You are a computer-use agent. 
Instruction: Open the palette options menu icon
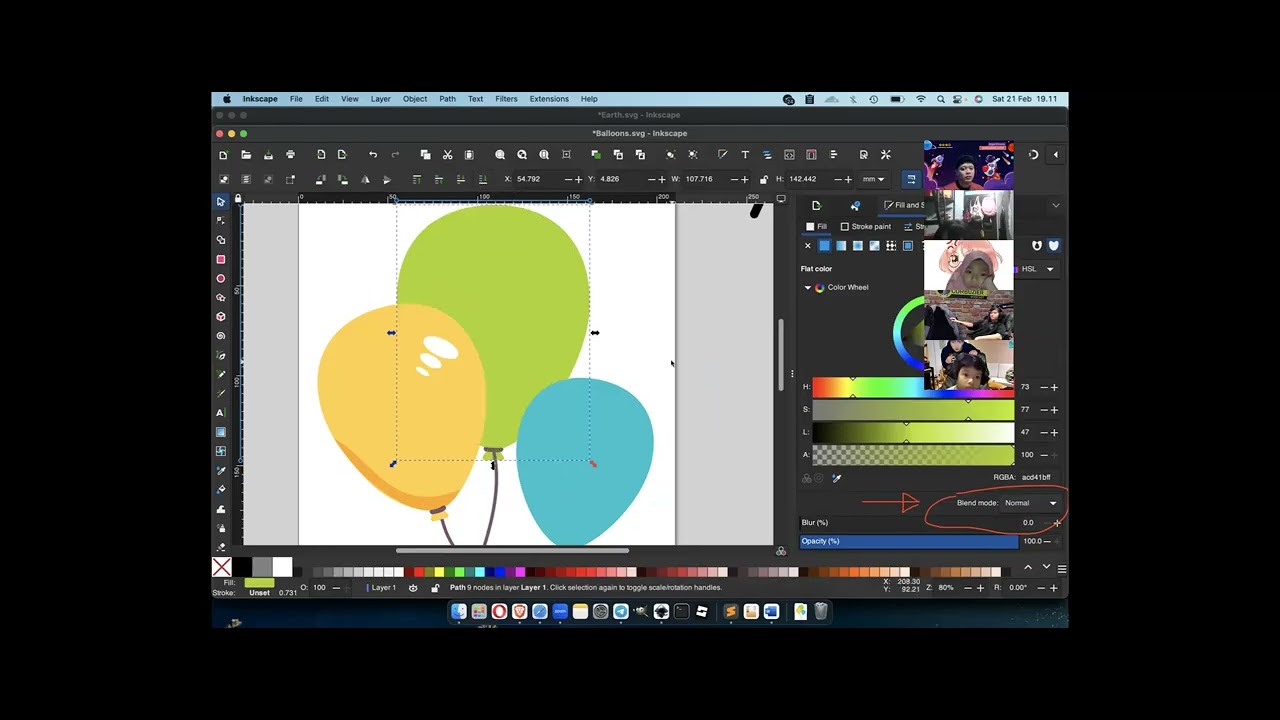1062,569
